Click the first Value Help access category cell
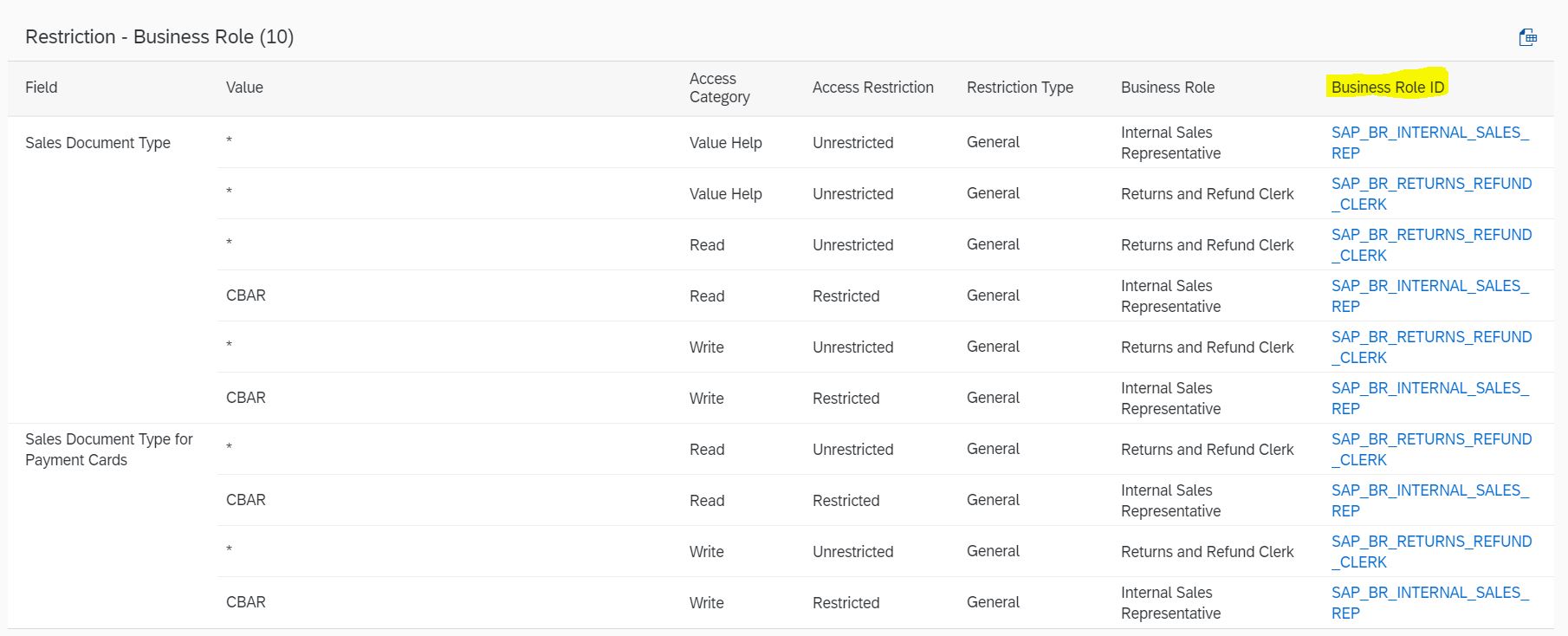Viewport: 1568px width, 636px height. pyautogui.click(x=726, y=143)
